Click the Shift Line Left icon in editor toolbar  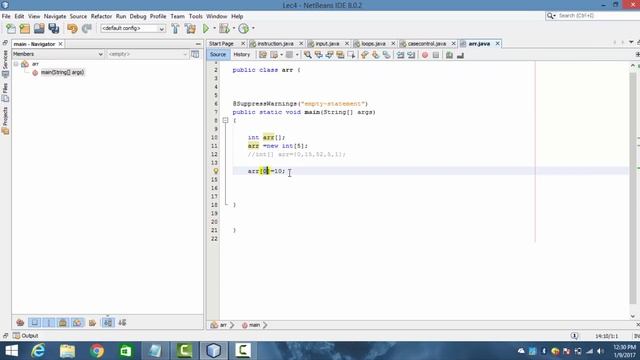[x=400, y=55]
